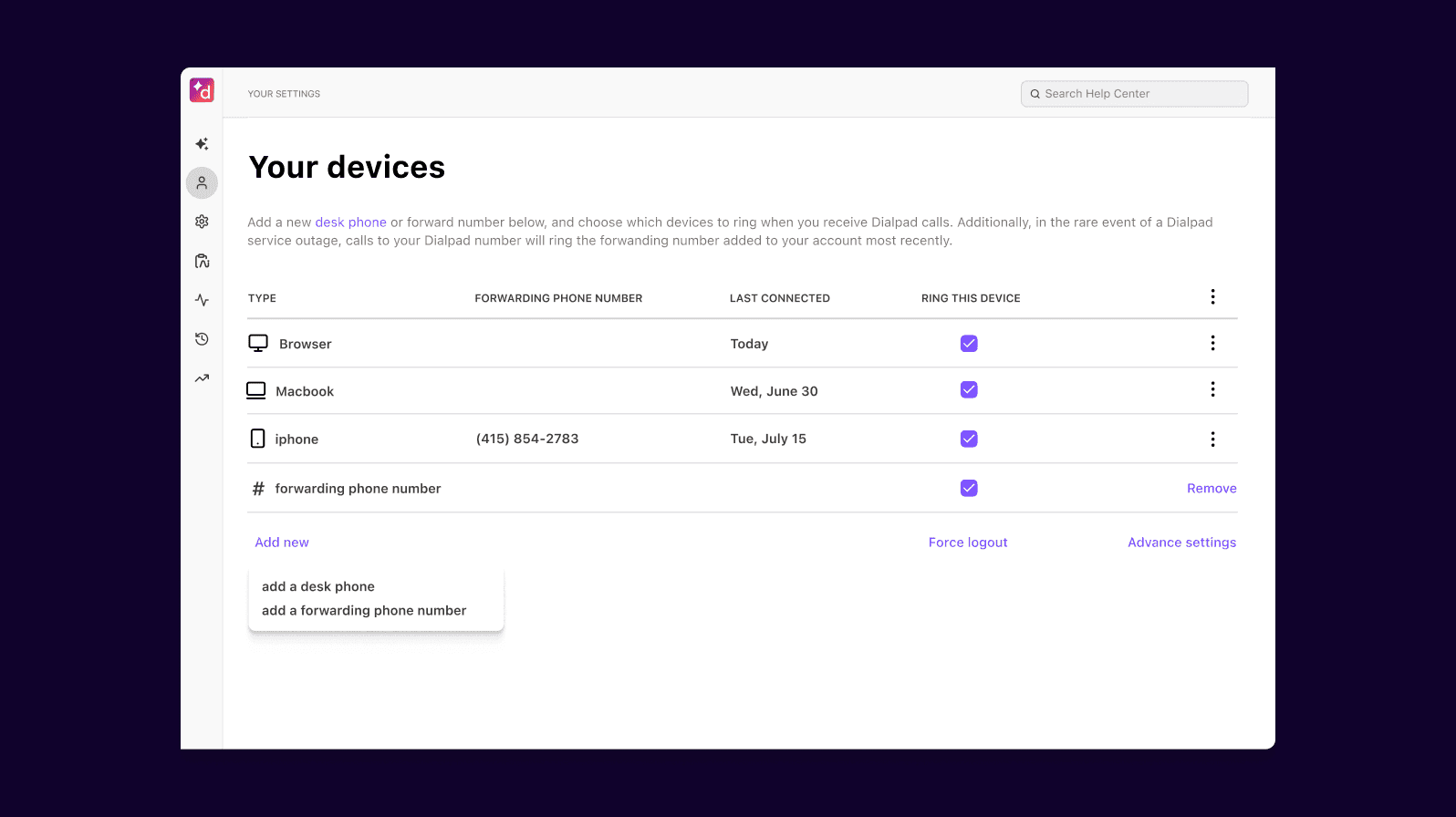Click the Dialpad logo icon
Viewport: 1456px width, 817px height.
[202, 90]
